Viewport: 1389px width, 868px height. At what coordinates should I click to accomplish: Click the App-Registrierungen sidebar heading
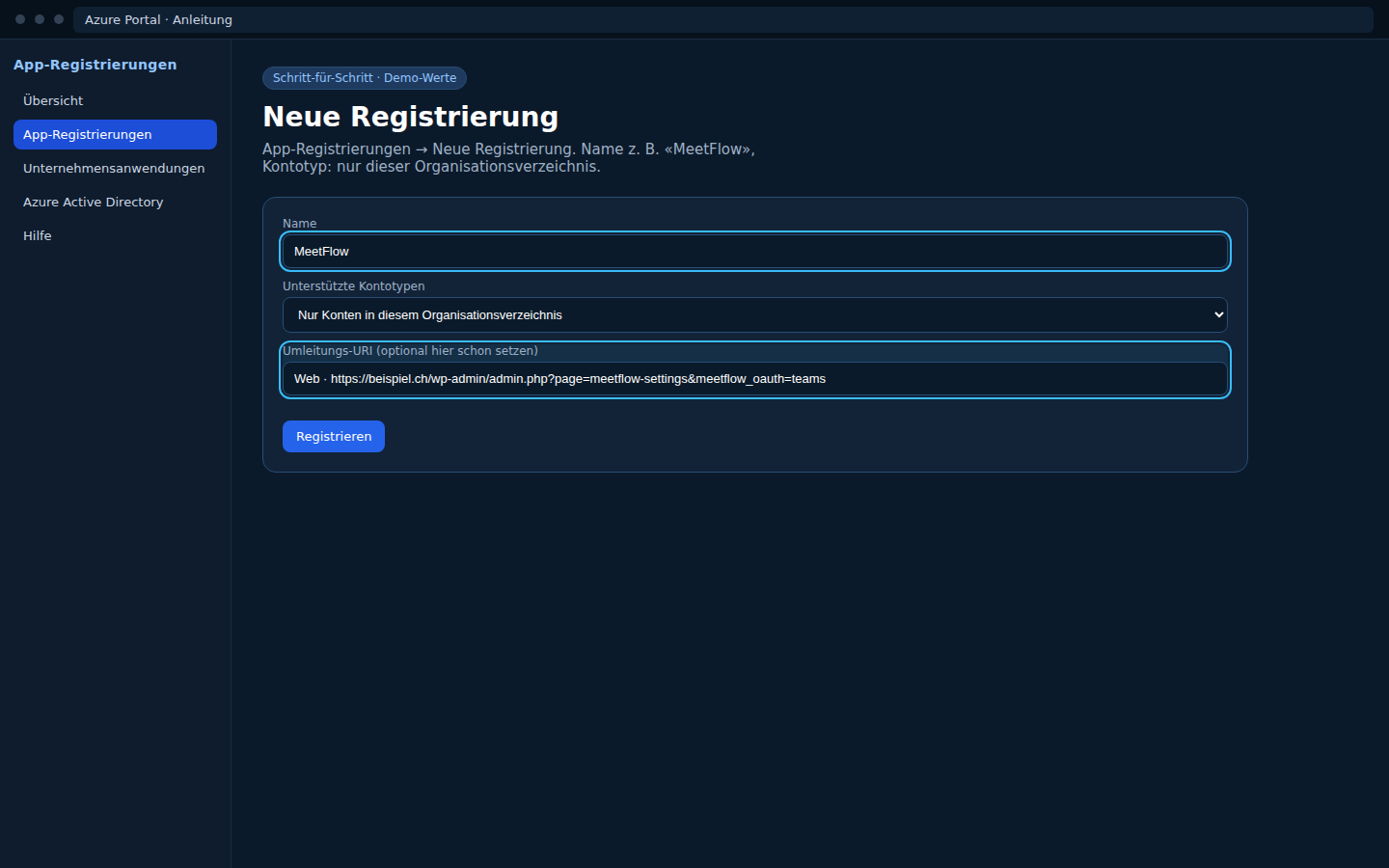(x=95, y=65)
